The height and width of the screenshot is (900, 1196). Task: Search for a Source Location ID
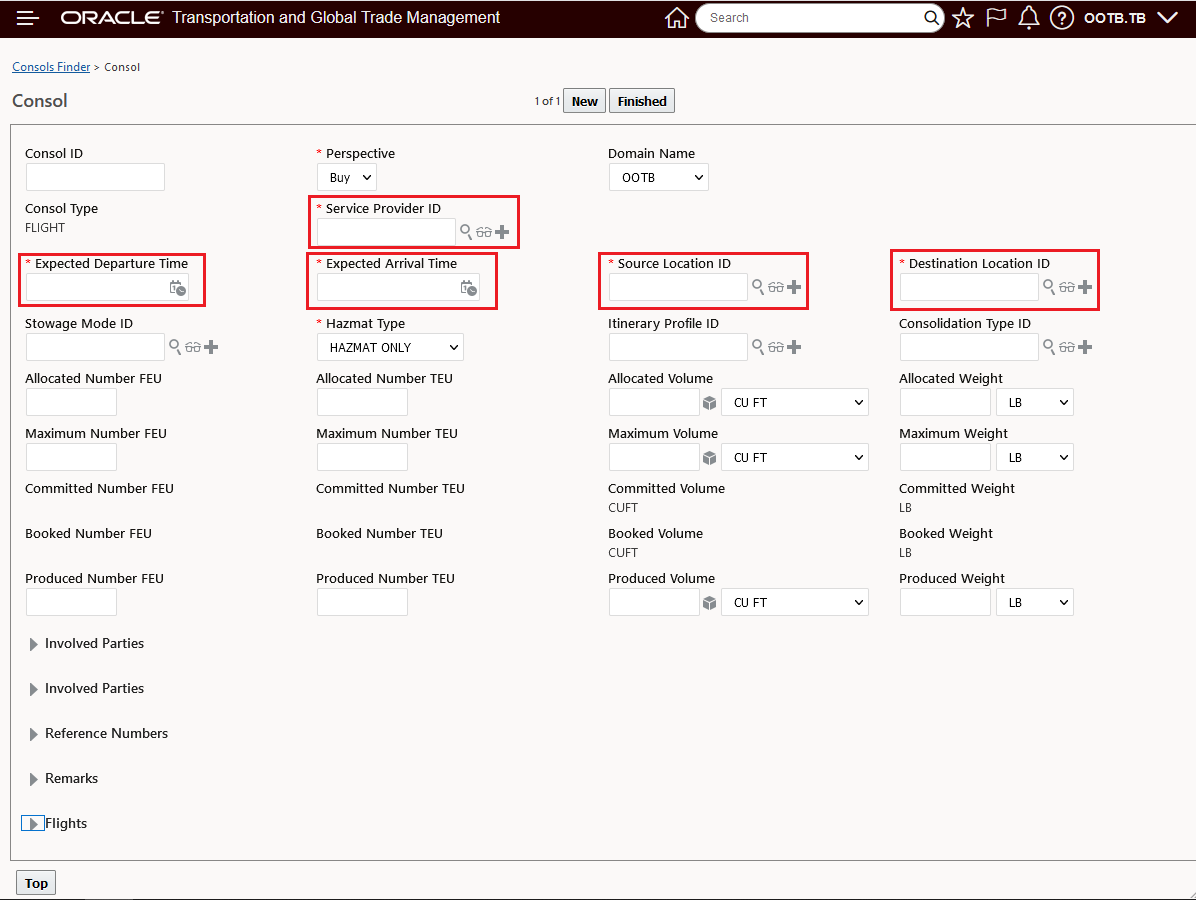point(758,286)
